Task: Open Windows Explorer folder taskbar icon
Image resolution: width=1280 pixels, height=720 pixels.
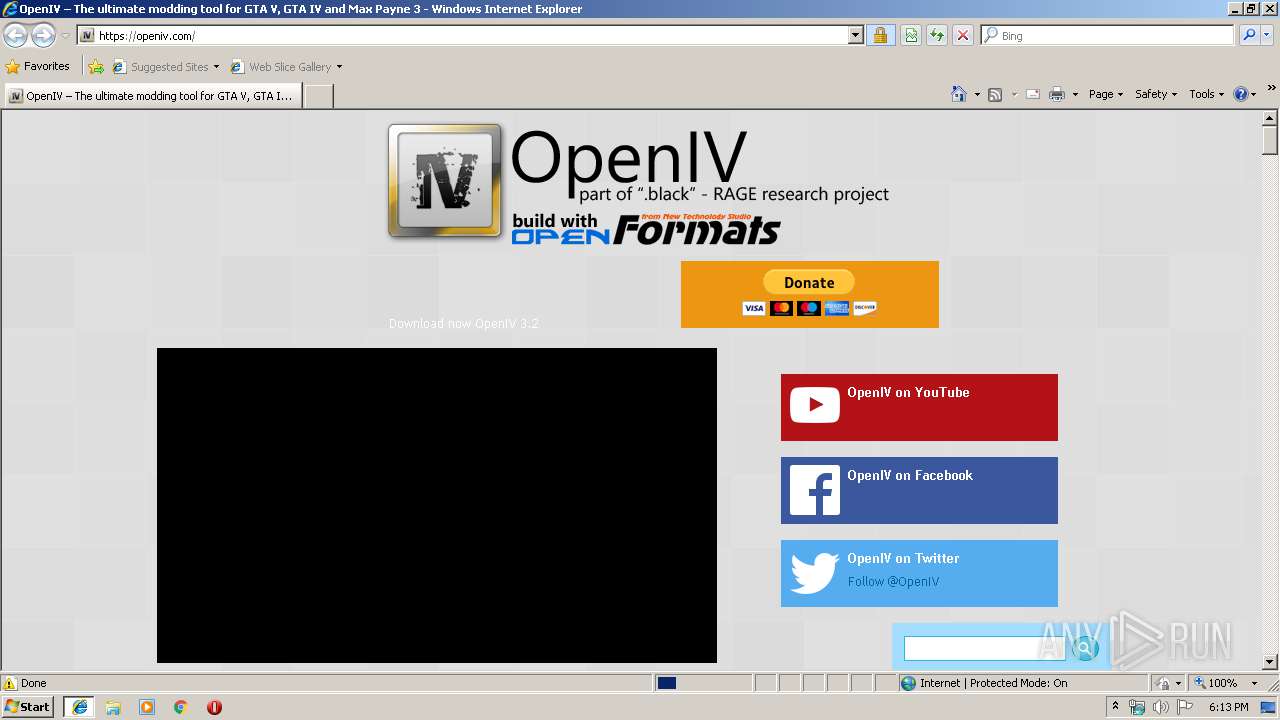Action: pos(113,707)
